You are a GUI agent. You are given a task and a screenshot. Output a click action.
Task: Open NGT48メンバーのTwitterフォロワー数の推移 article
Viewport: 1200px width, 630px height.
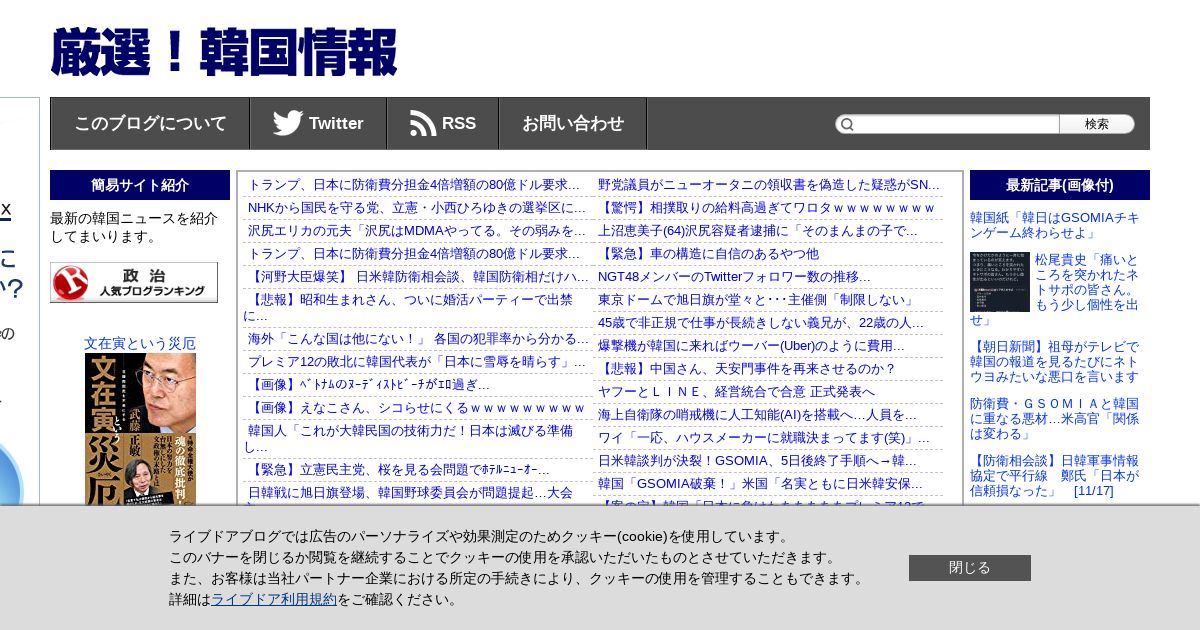(x=734, y=276)
